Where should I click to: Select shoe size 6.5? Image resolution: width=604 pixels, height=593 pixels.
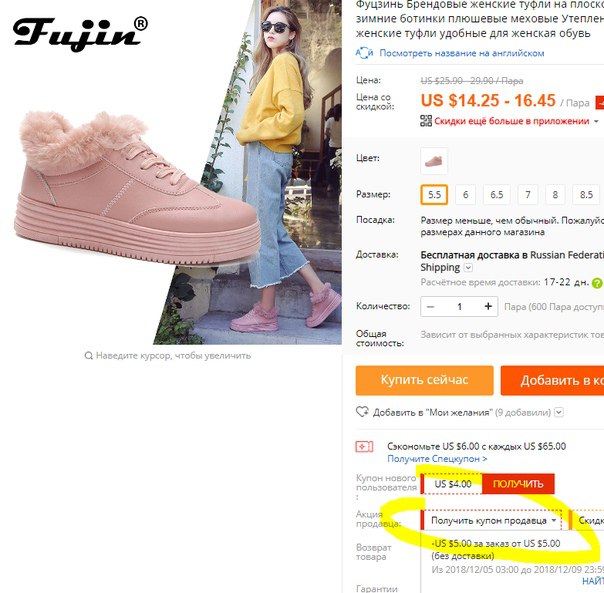coord(497,195)
